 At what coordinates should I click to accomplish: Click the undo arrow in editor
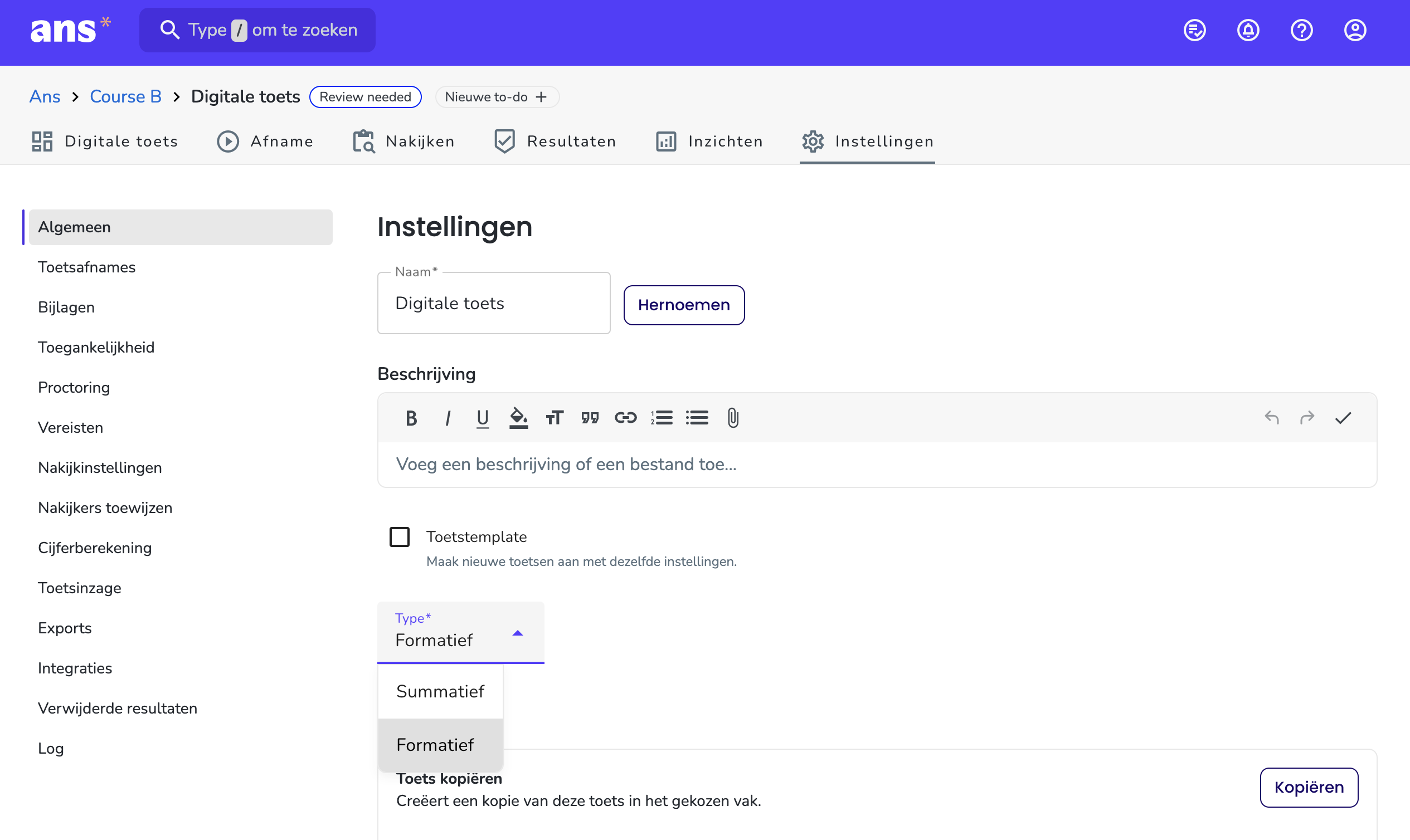point(1272,418)
